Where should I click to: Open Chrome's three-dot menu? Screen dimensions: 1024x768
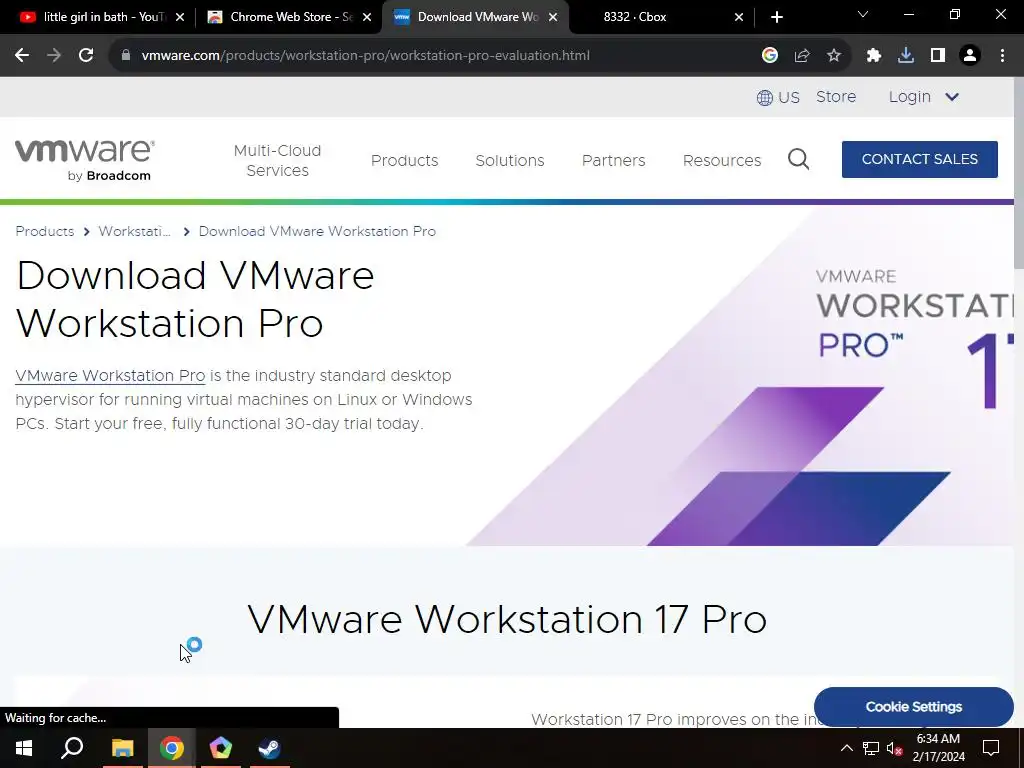click(1002, 56)
